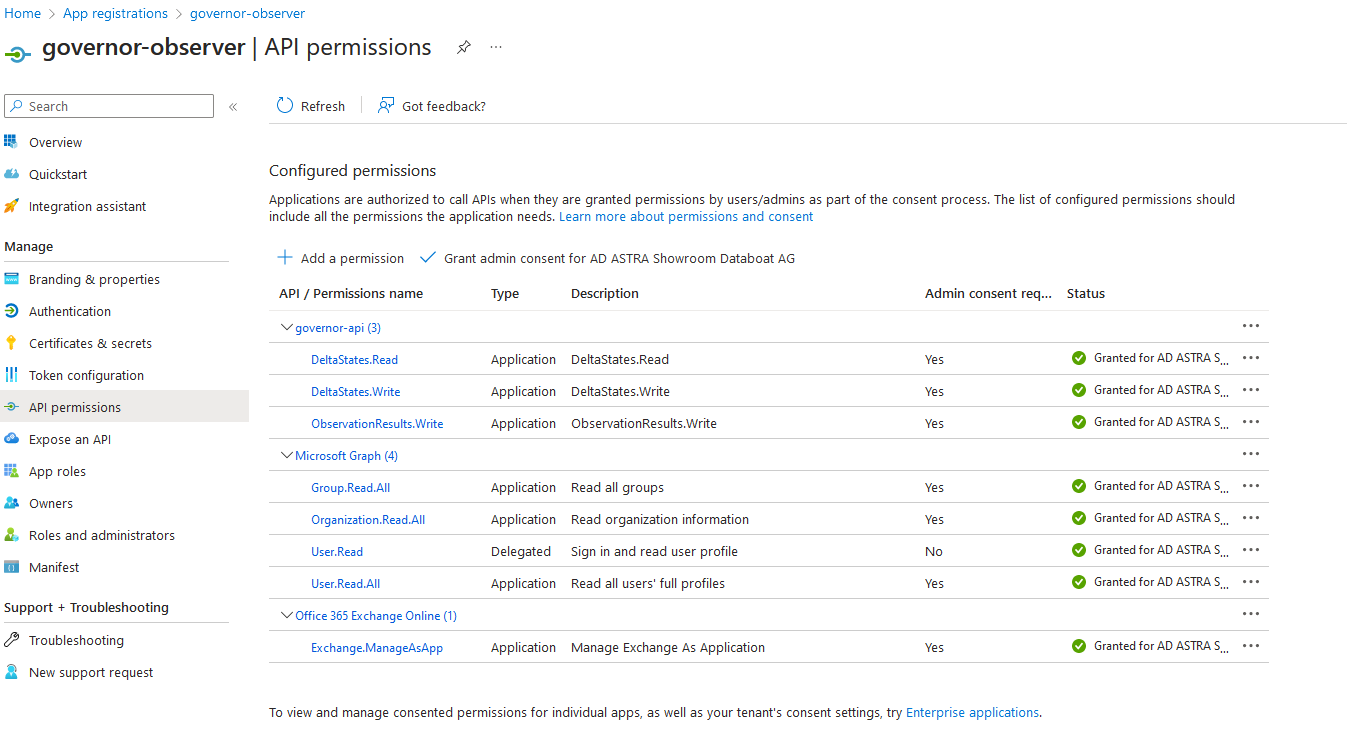Open the User.Read delegated permission

coord(336,551)
